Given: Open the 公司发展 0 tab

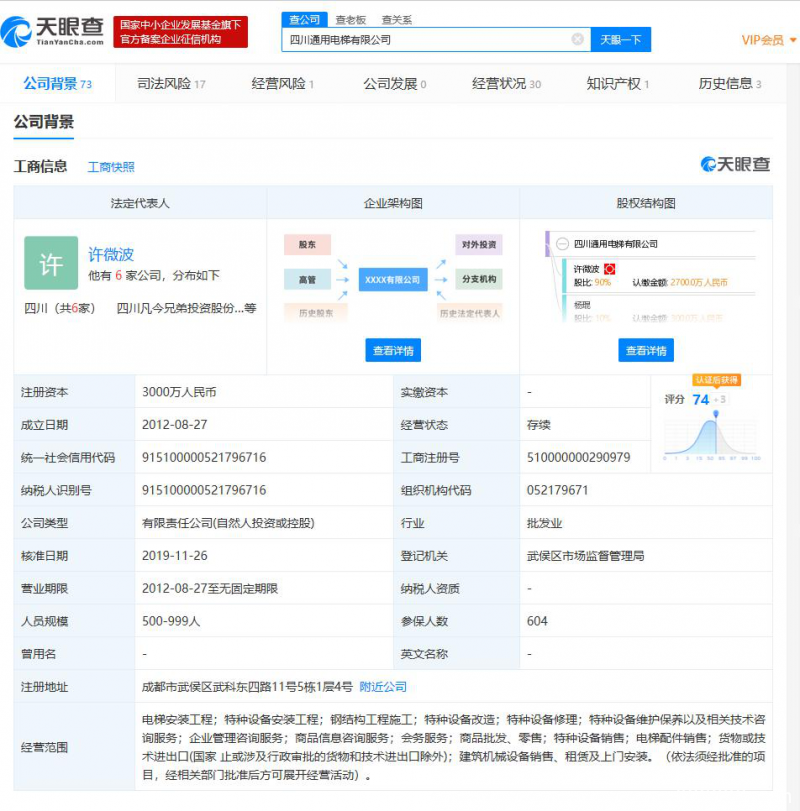Looking at the screenshot, I should click(395, 83).
